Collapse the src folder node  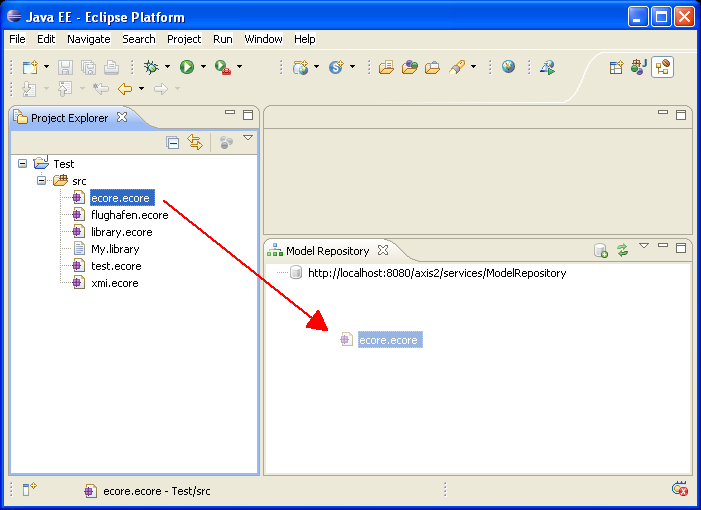42,181
